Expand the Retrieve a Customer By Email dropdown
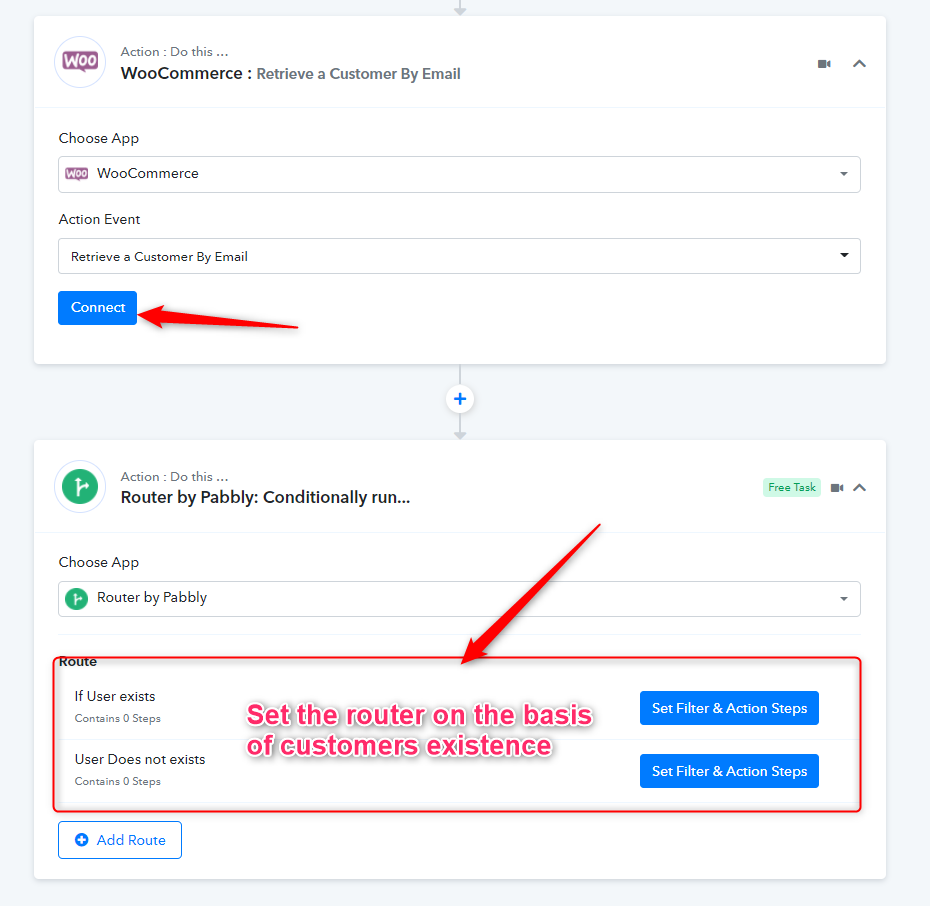 (459, 256)
